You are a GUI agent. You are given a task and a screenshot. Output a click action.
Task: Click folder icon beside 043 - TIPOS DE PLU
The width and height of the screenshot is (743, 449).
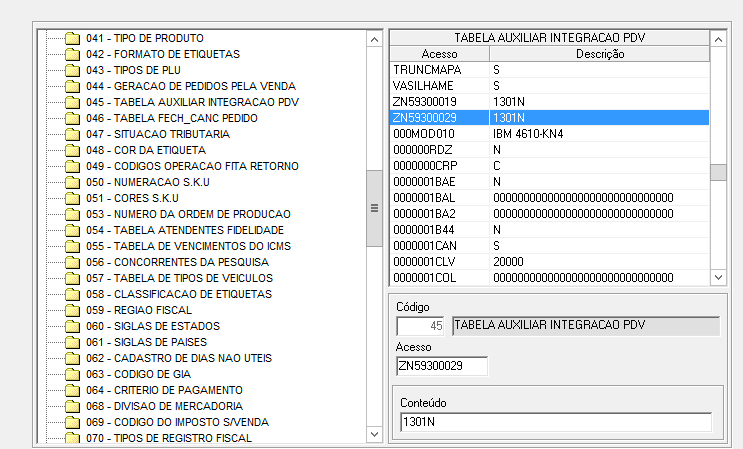72,71
